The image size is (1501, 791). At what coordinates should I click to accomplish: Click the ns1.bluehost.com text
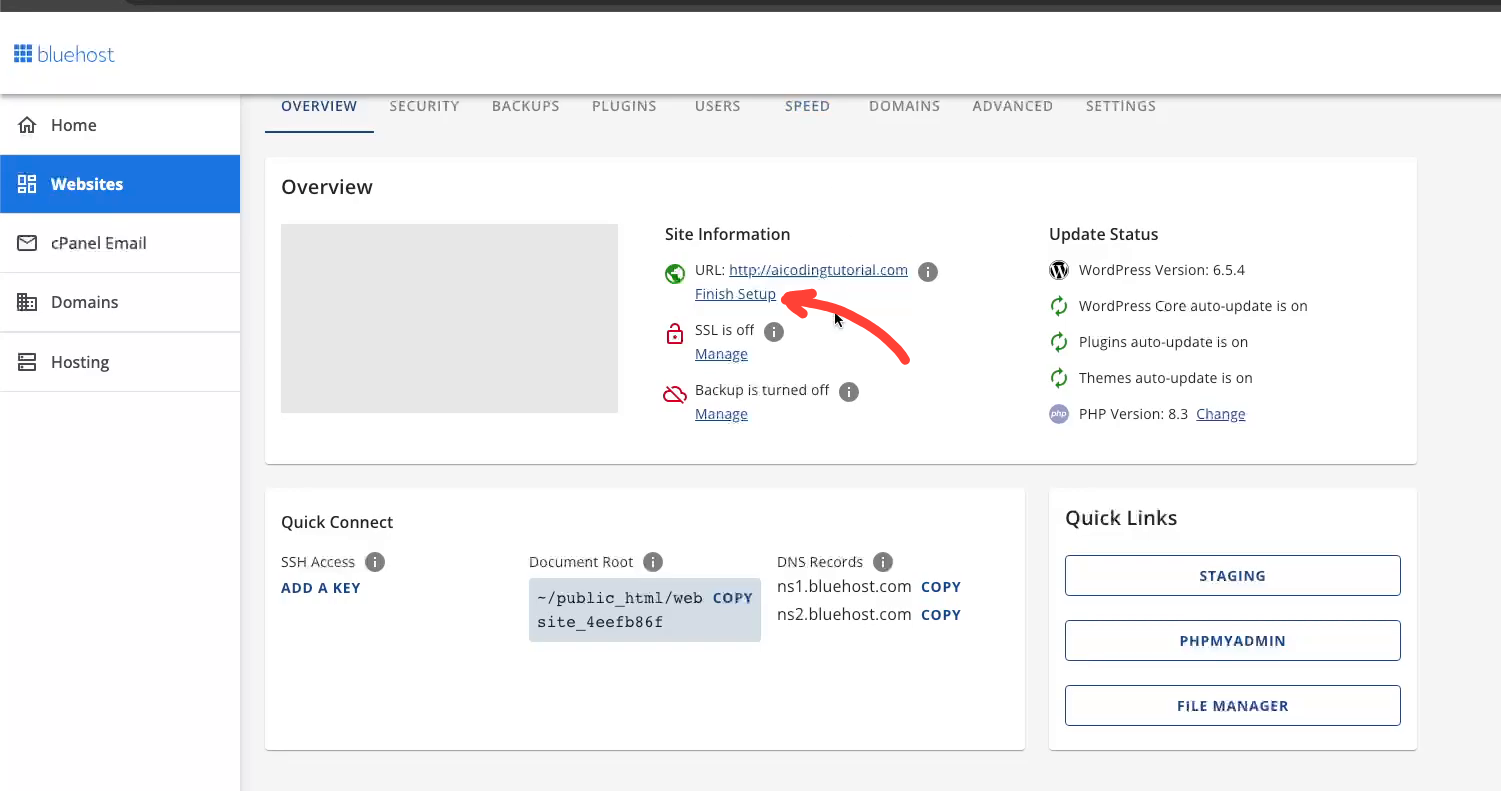(844, 586)
